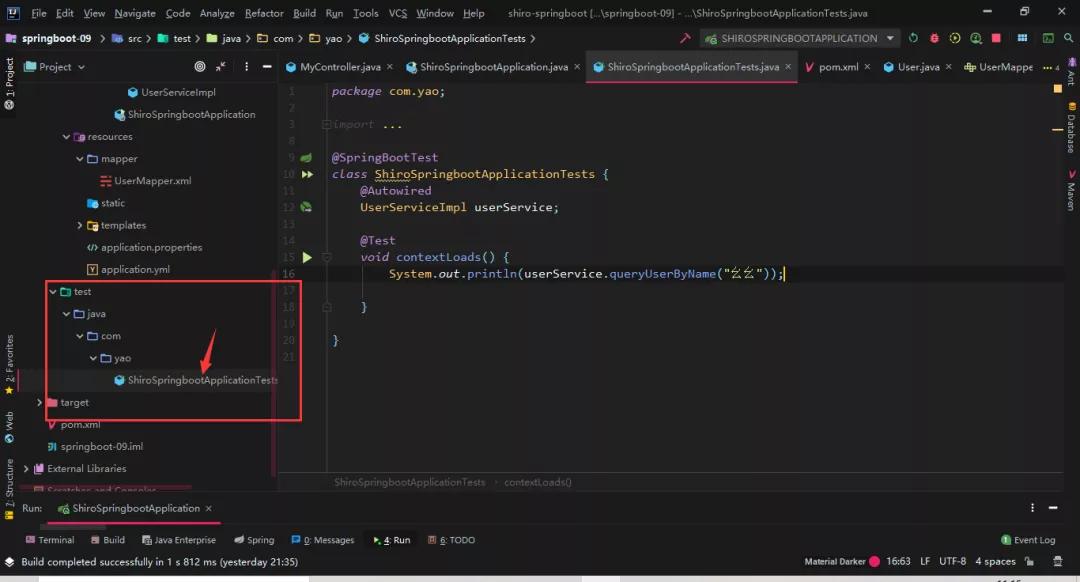The height and width of the screenshot is (582, 1080).
Task: Open the Run panel options menu
Action: pos(1032,508)
